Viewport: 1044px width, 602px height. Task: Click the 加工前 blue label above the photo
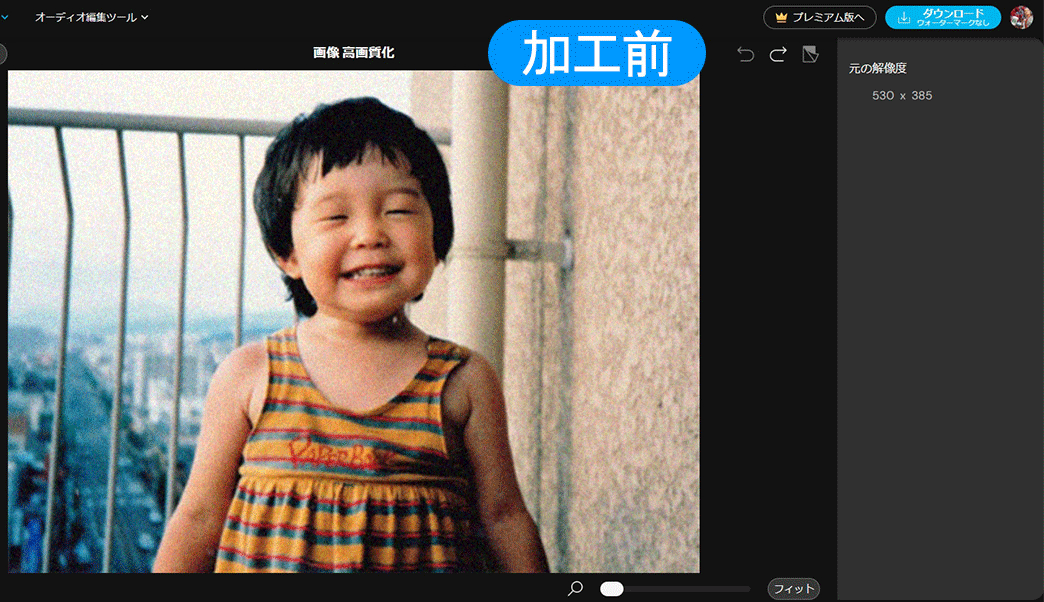(x=595, y=53)
